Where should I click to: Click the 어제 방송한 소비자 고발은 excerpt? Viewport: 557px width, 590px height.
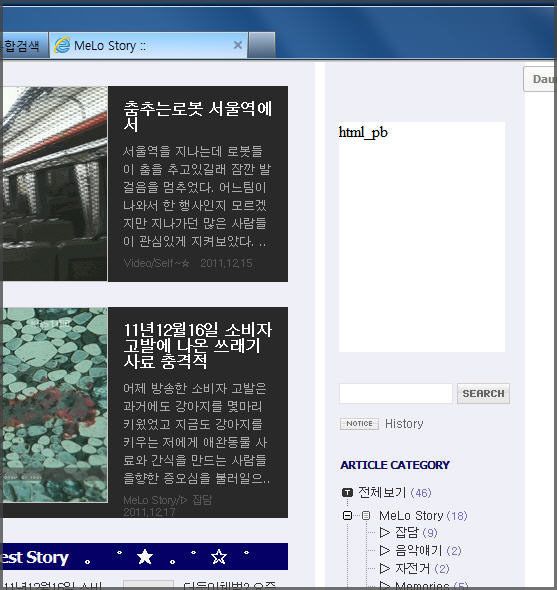click(x=196, y=433)
